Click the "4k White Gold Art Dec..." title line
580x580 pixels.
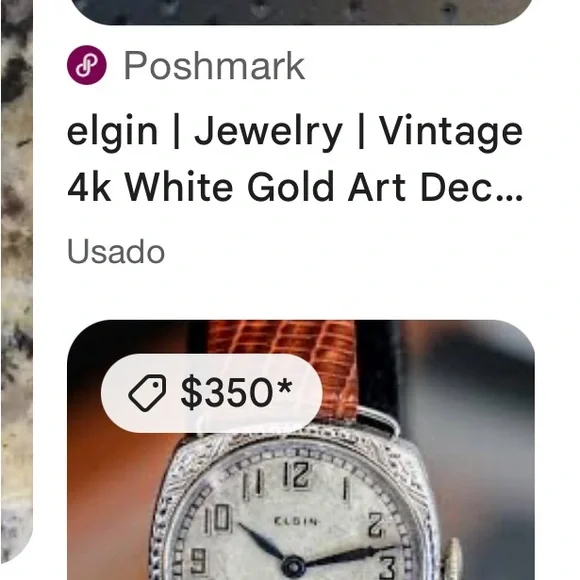pyautogui.click(x=295, y=187)
